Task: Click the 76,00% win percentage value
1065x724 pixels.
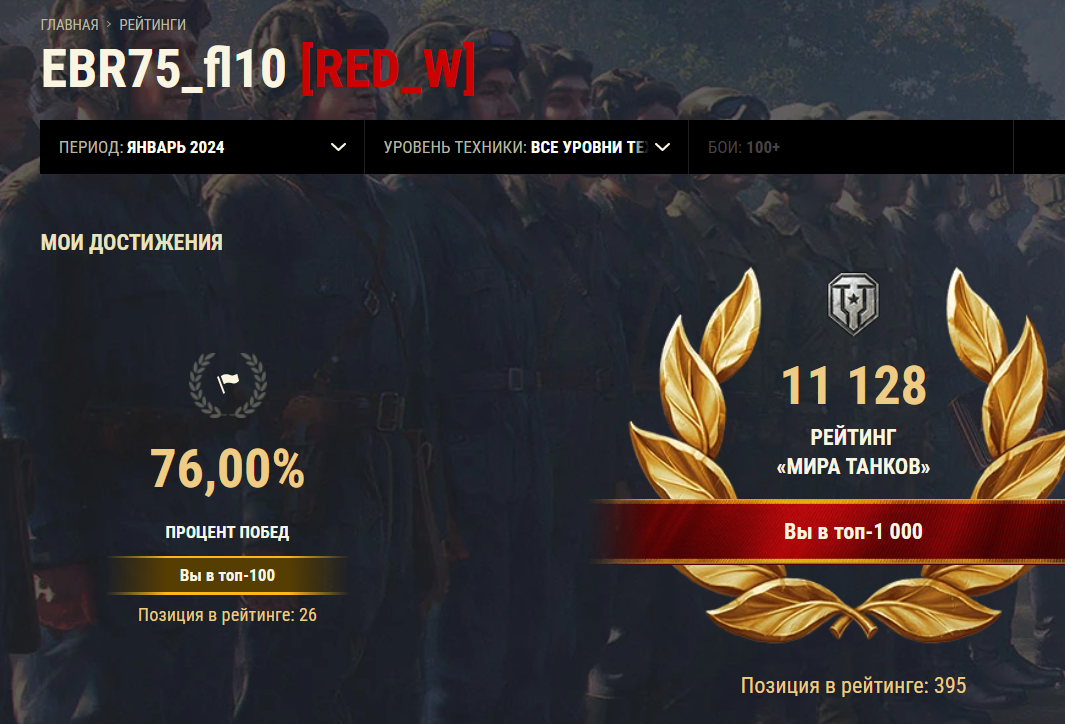Action: (228, 469)
